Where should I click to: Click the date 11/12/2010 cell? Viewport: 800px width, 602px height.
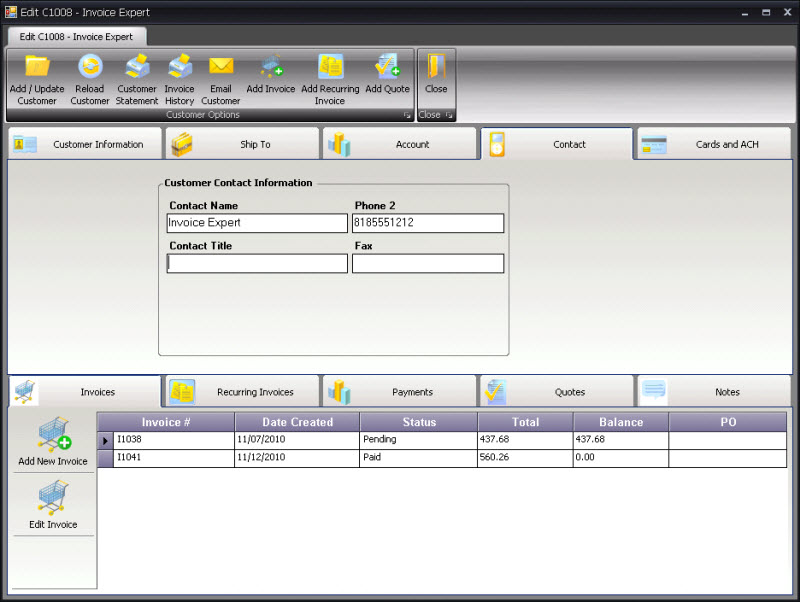coord(297,458)
